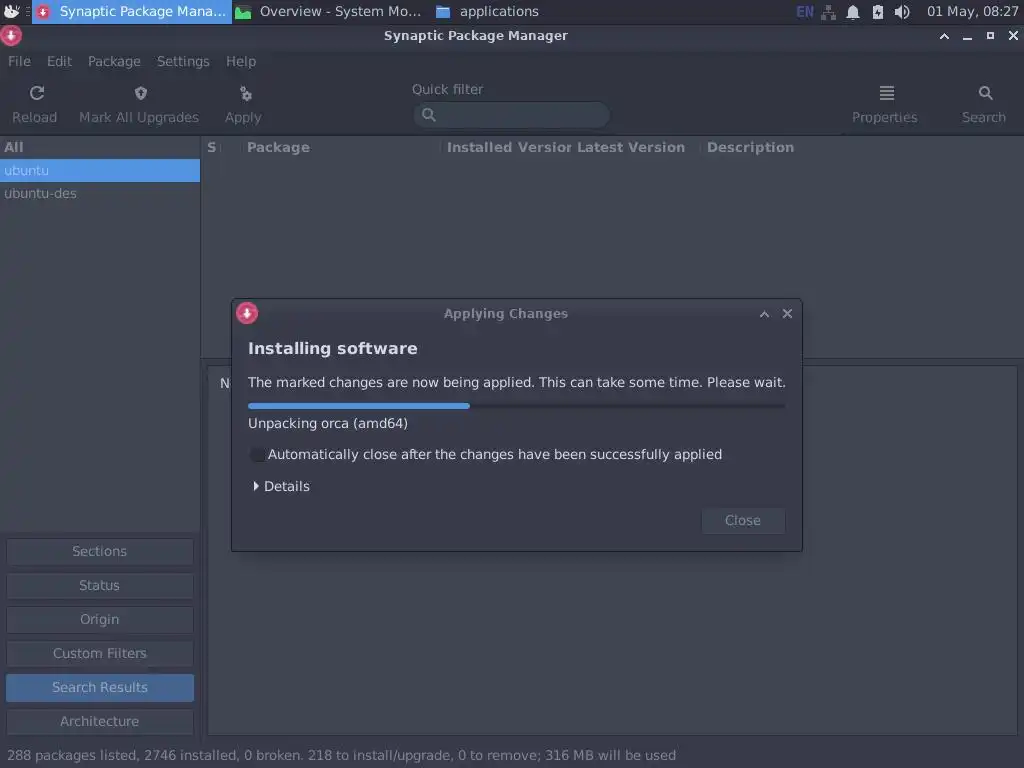Expand the Details section

pyautogui.click(x=281, y=487)
